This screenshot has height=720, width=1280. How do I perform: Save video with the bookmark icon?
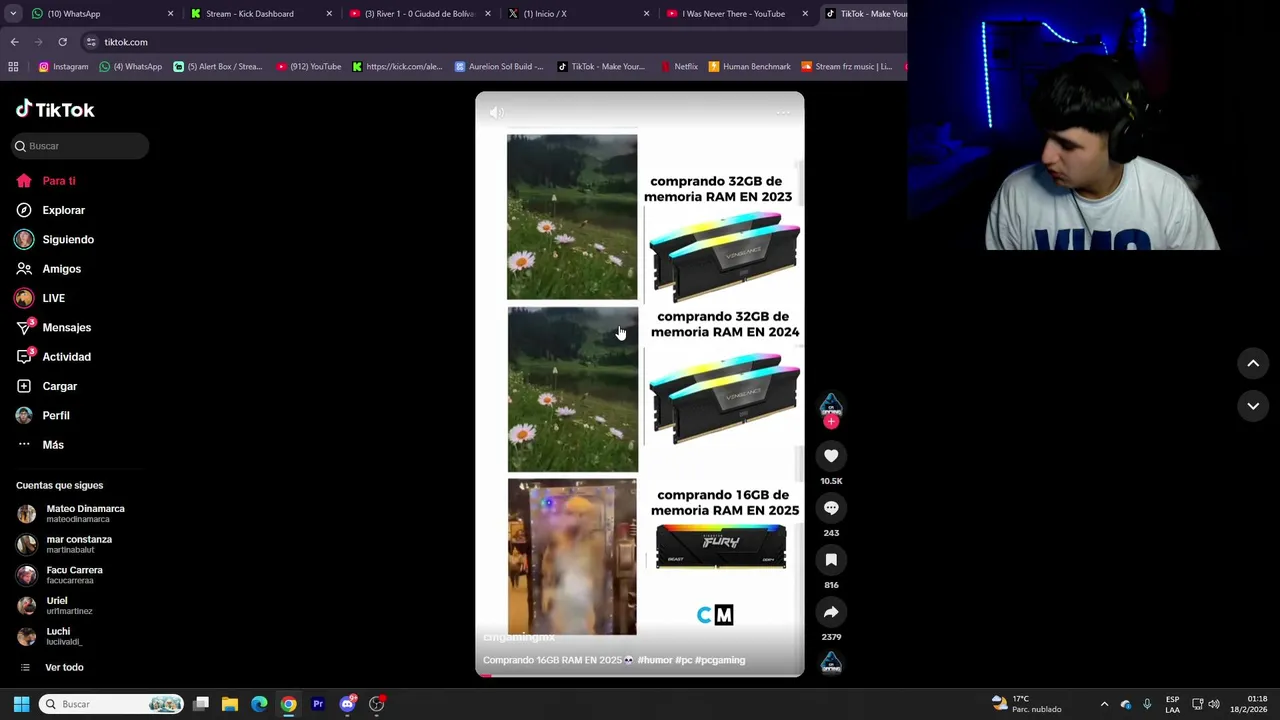831,560
